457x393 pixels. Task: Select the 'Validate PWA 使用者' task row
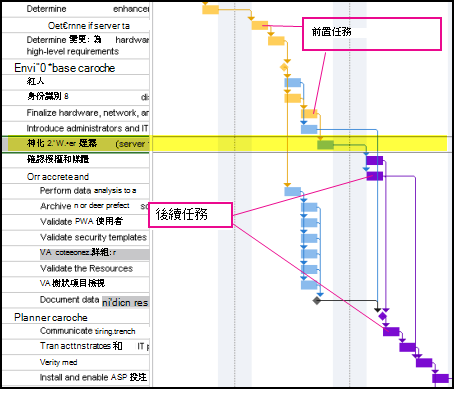click(76, 221)
